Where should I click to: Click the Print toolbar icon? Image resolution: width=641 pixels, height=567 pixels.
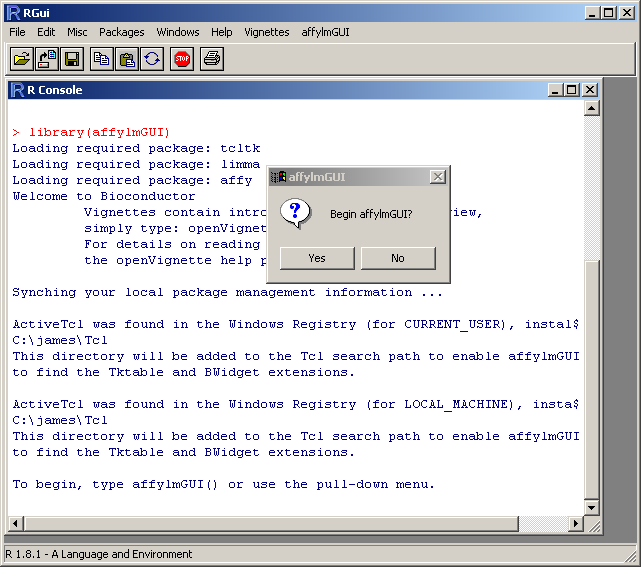coord(212,59)
